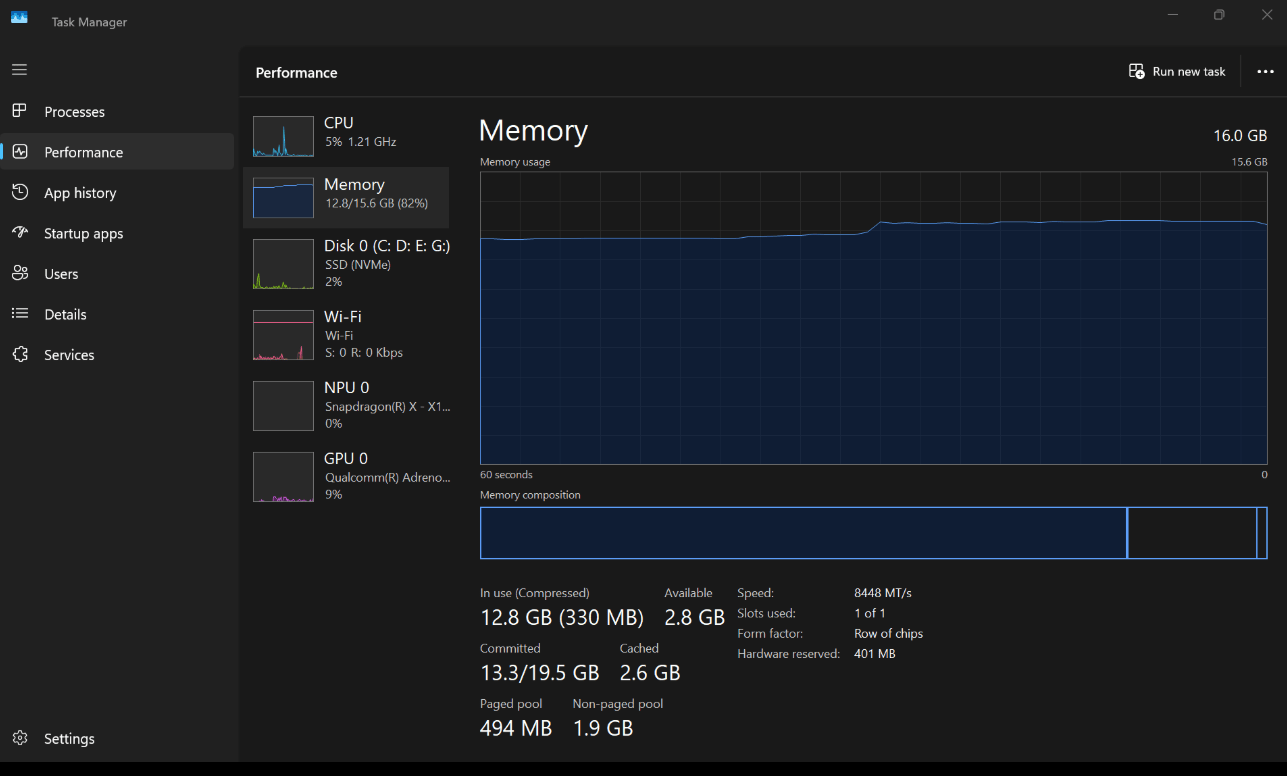
Task: Select the Wi-Fi mini graph thumbnail
Action: [x=283, y=335]
